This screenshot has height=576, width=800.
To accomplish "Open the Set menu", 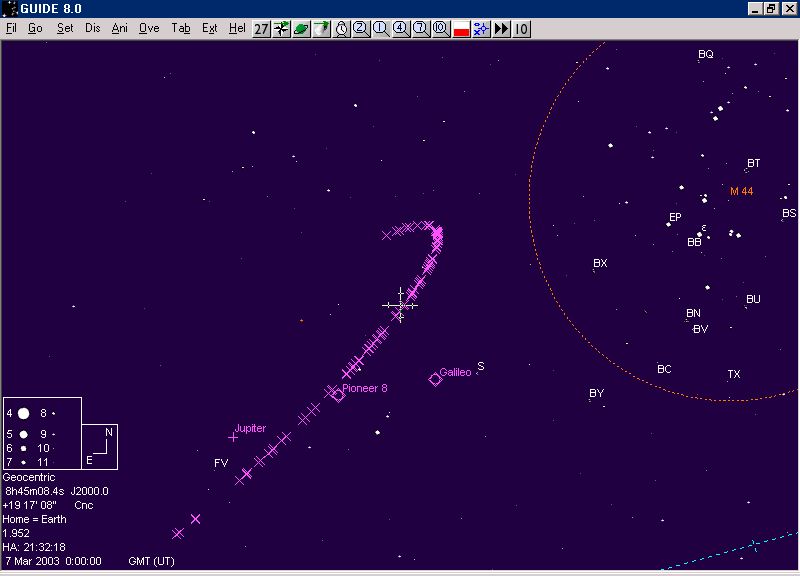I will (65, 29).
